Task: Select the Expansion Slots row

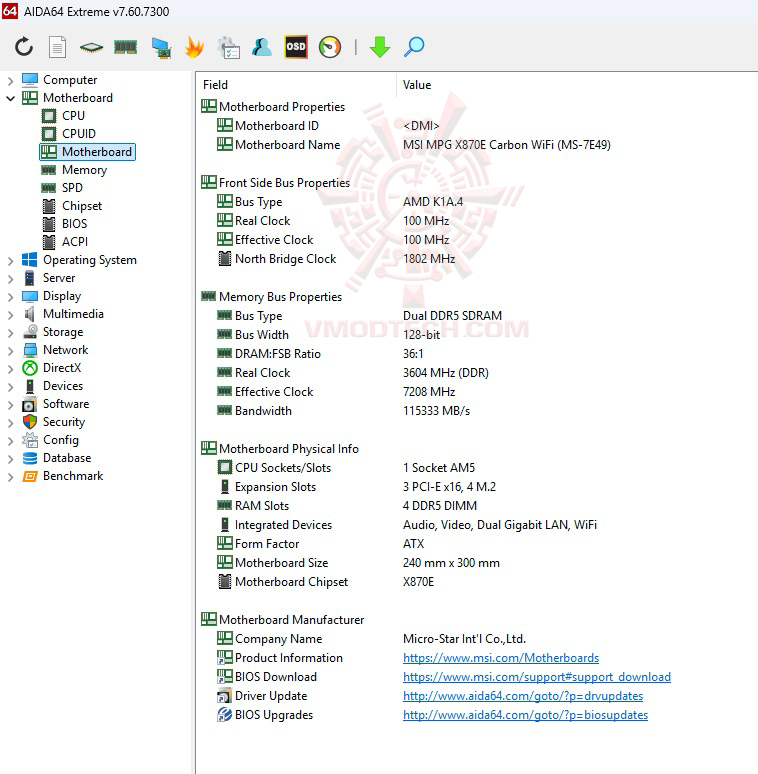Action: [x=356, y=487]
